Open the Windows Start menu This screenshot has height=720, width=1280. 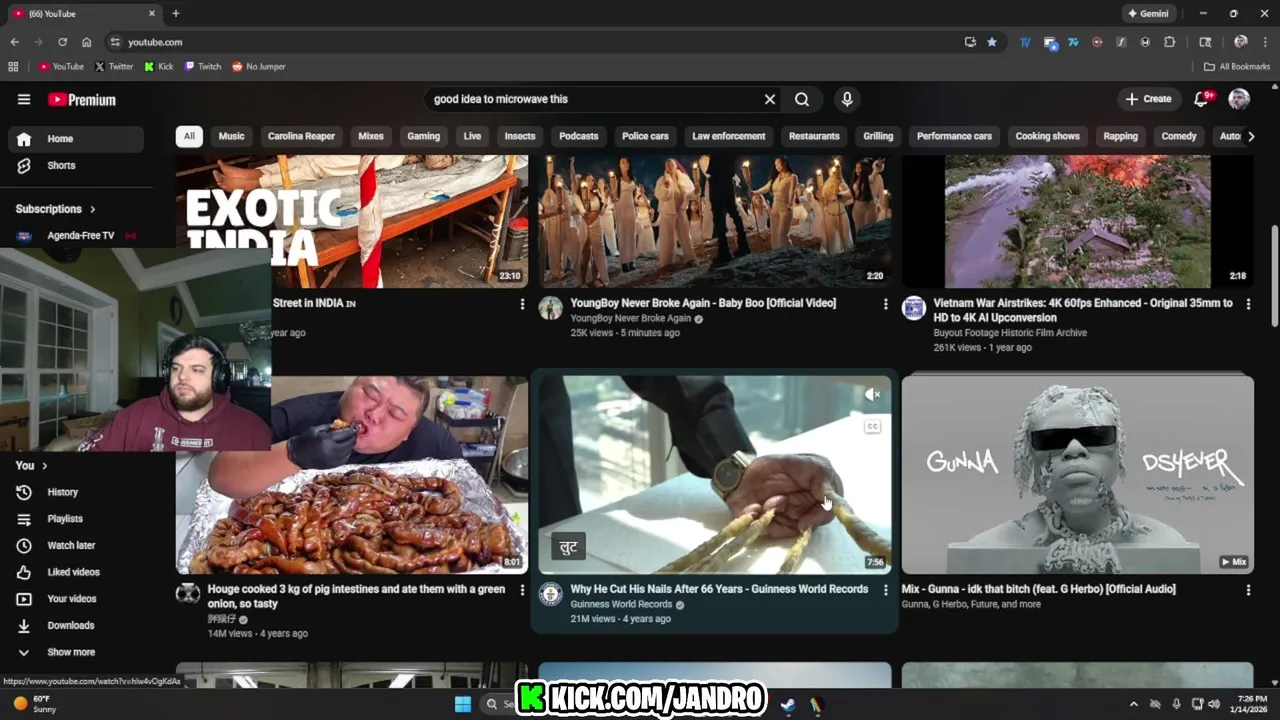pyautogui.click(x=463, y=704)
